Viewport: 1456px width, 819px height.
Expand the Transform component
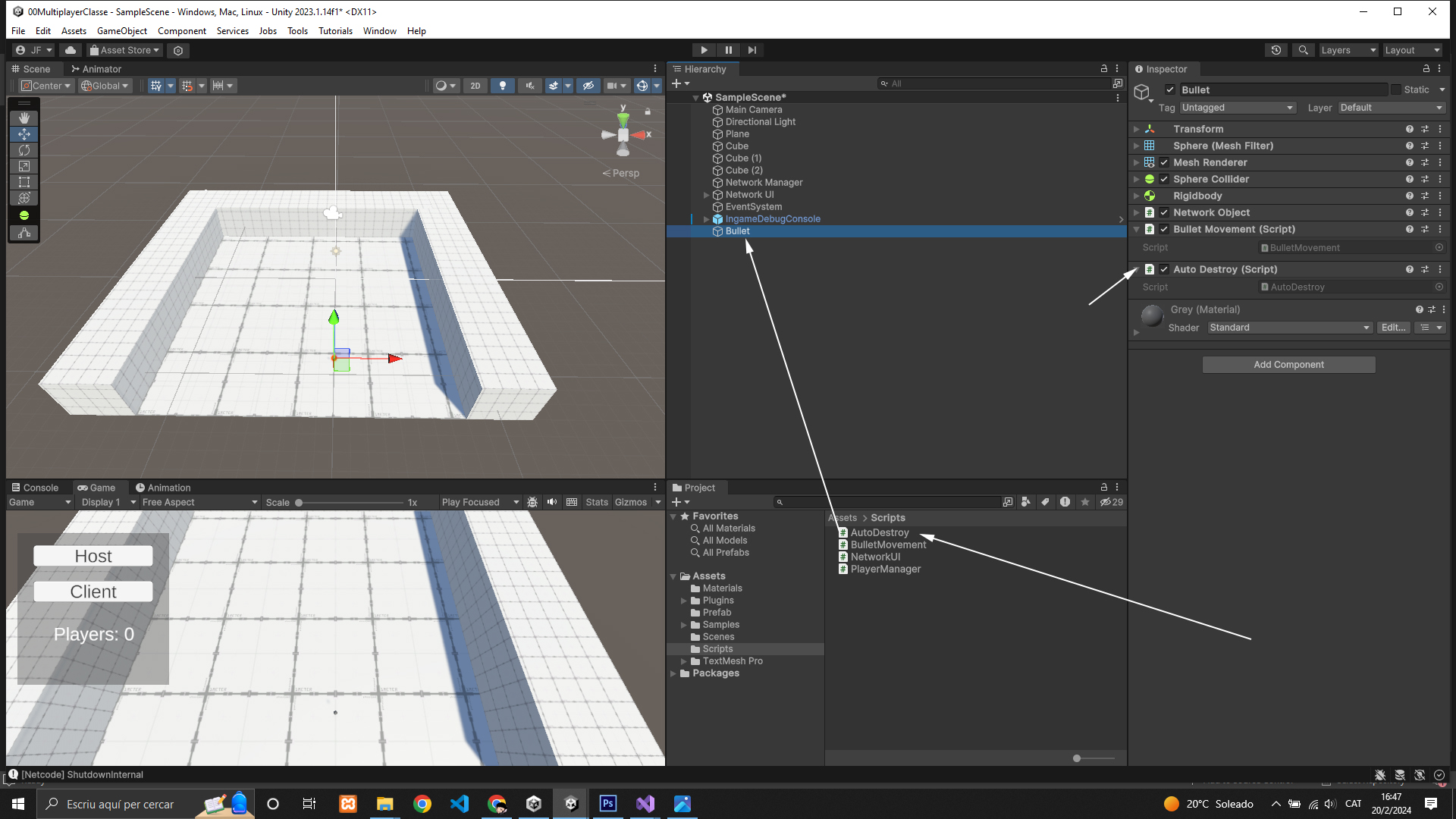tap(1136, 129)
